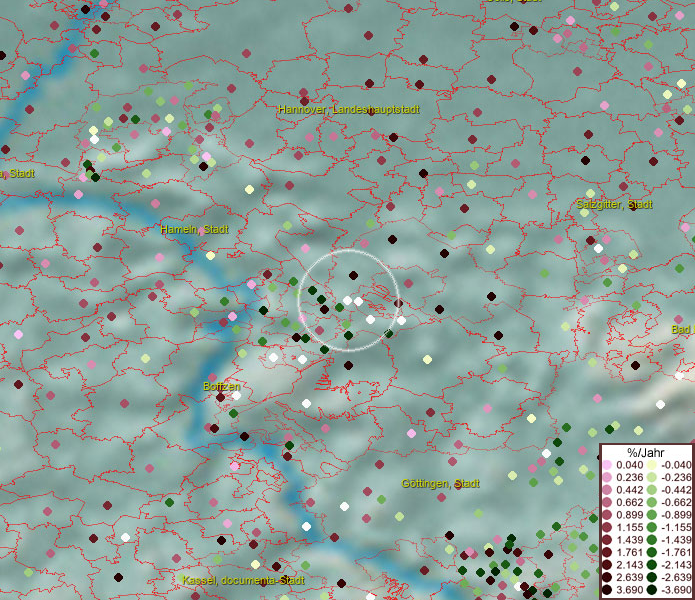Select the Kassel, documenta-Stadt label
This screenshot has height=600, width=695.
pyautogui.click(x=243, y=580)
